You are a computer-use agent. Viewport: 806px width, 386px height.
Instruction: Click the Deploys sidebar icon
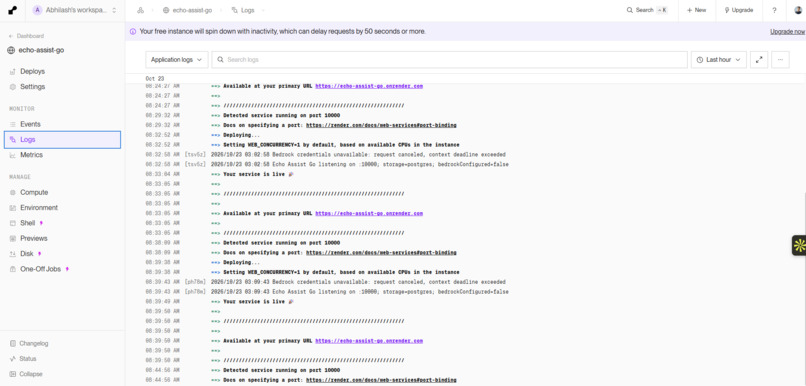[13, 71]
